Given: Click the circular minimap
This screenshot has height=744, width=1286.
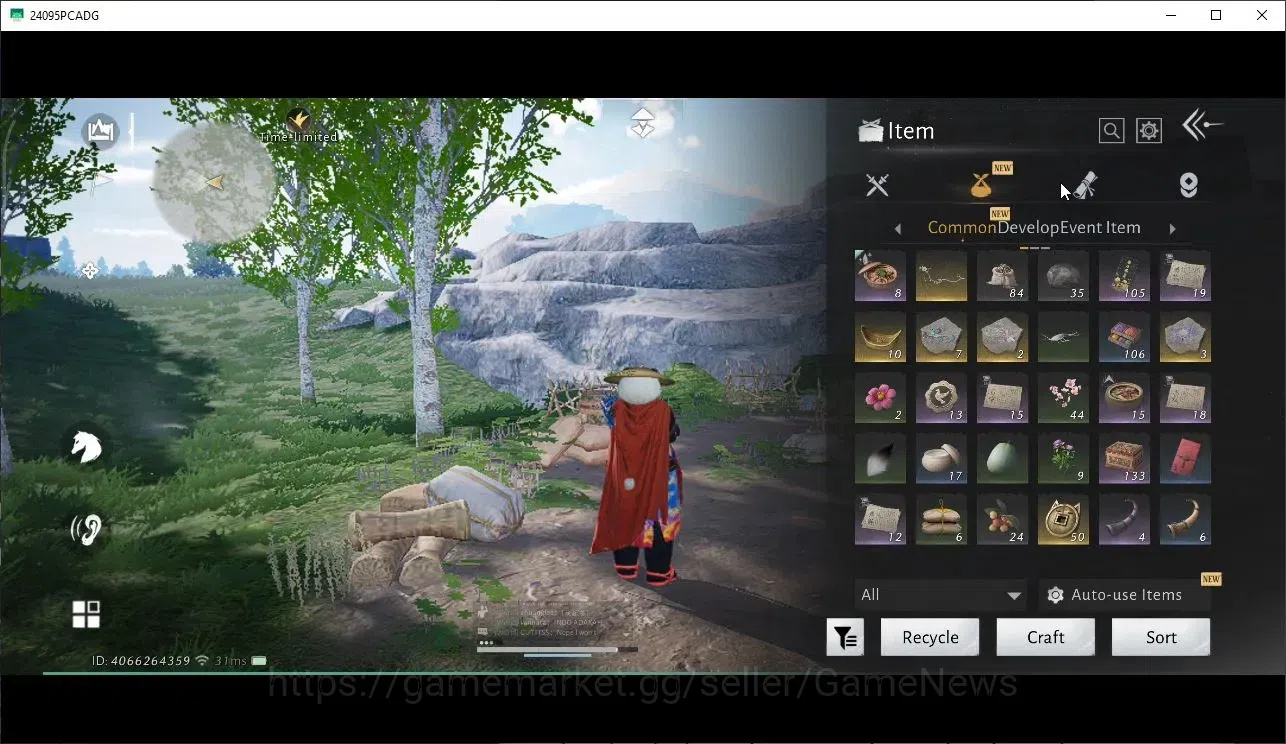Looking at the screenshot, I should 214,182.
